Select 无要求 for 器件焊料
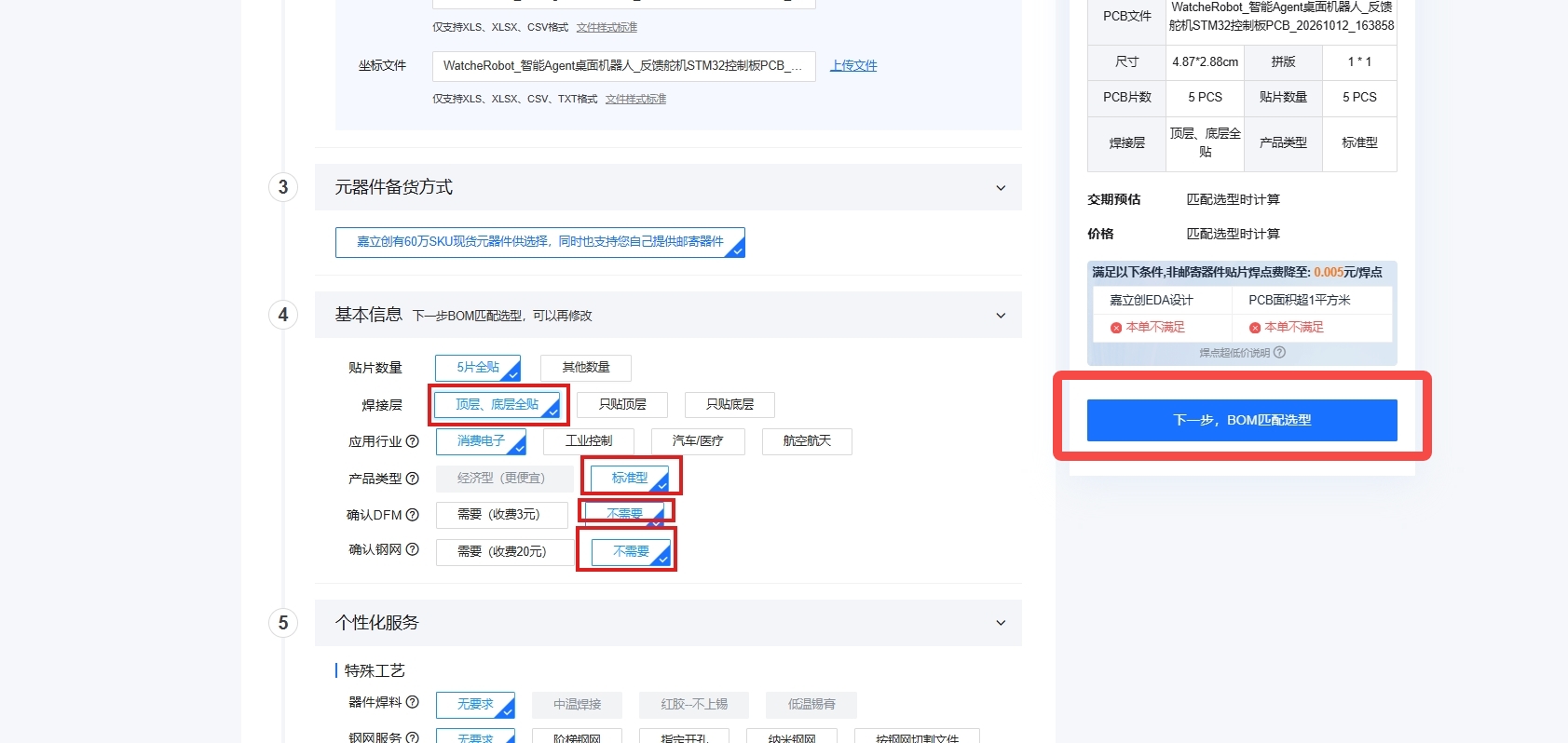 [475, 705]
